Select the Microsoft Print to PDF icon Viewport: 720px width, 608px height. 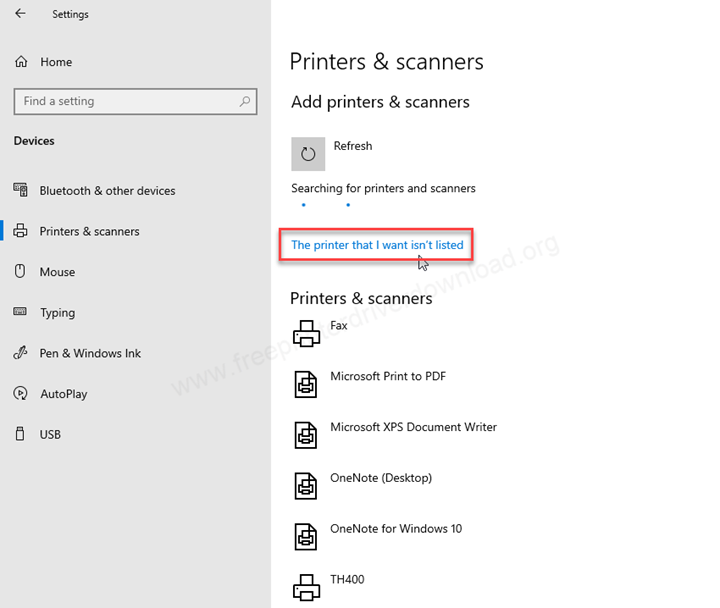click(305, 384)
